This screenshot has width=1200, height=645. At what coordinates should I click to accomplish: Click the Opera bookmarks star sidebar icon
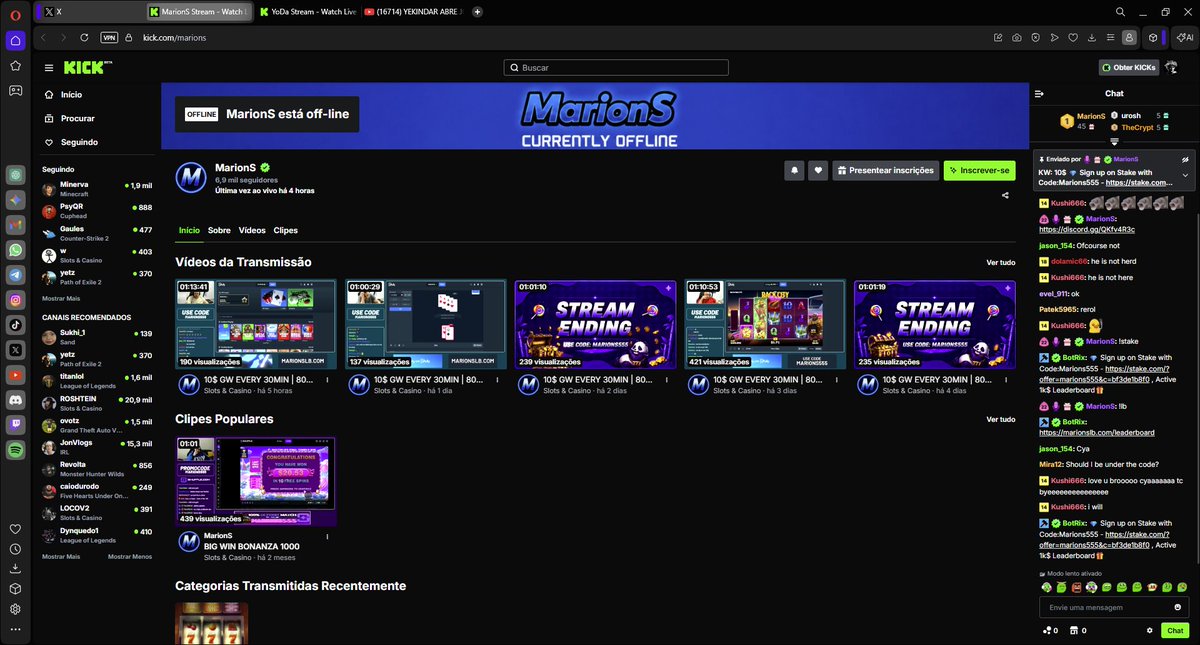16,65
